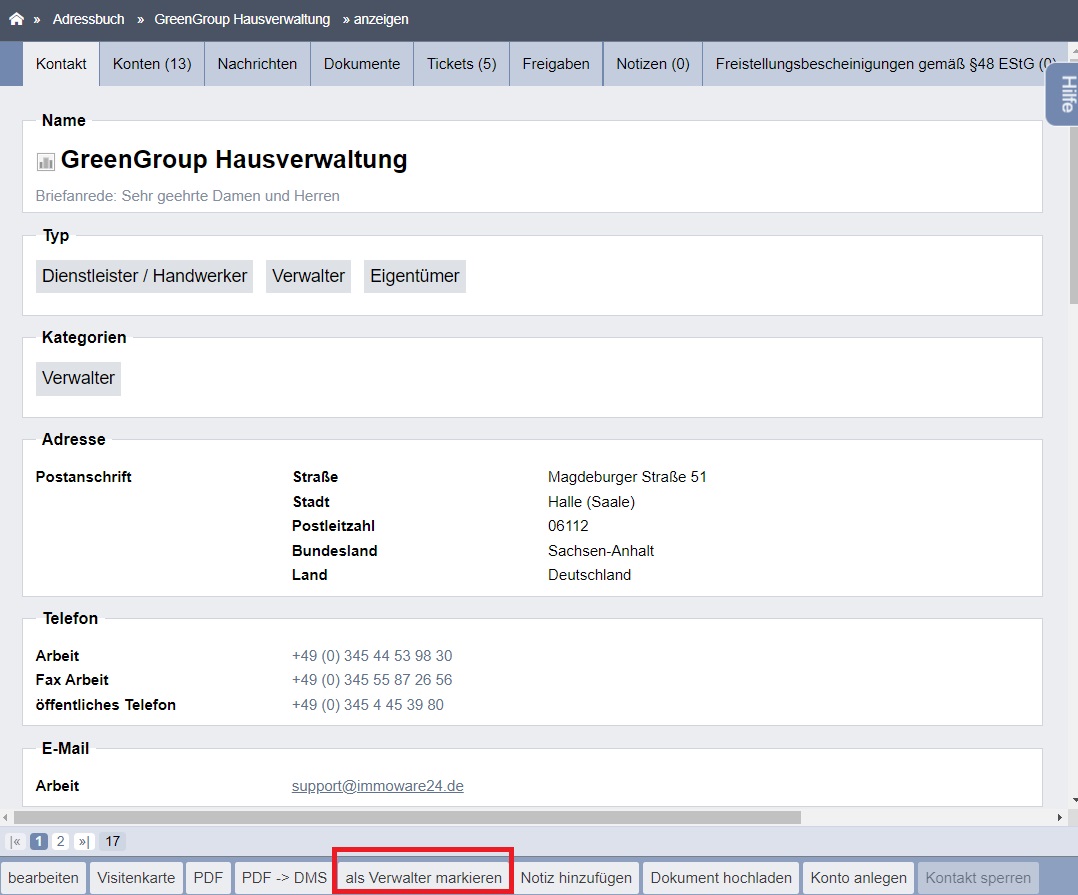Click Konto anlegen button

(858, 878)
